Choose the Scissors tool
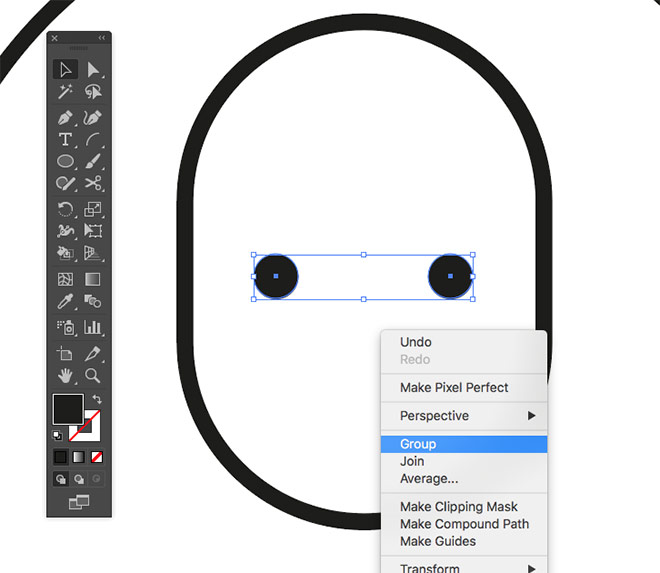 click(x=93, y=184)
